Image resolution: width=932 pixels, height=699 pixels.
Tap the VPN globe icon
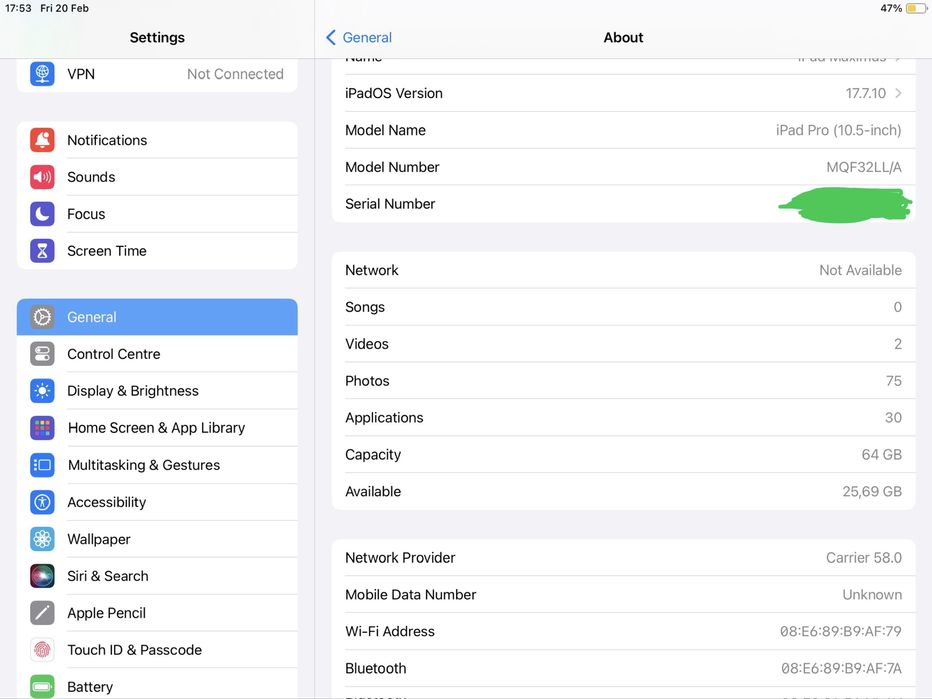coord(42,74)
